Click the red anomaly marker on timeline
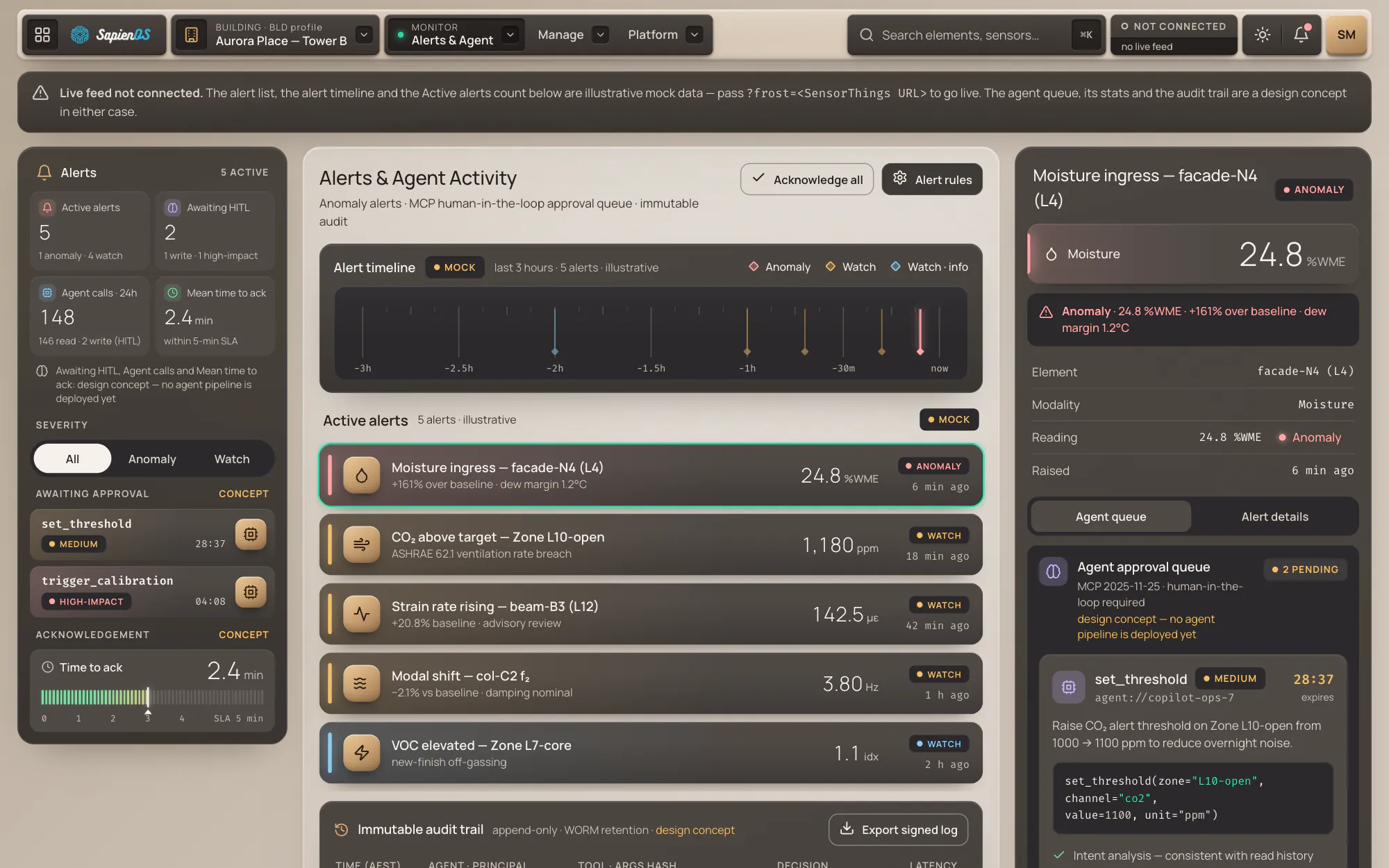The width and height of the screenshot is (1389, 868). coord(920,352)
